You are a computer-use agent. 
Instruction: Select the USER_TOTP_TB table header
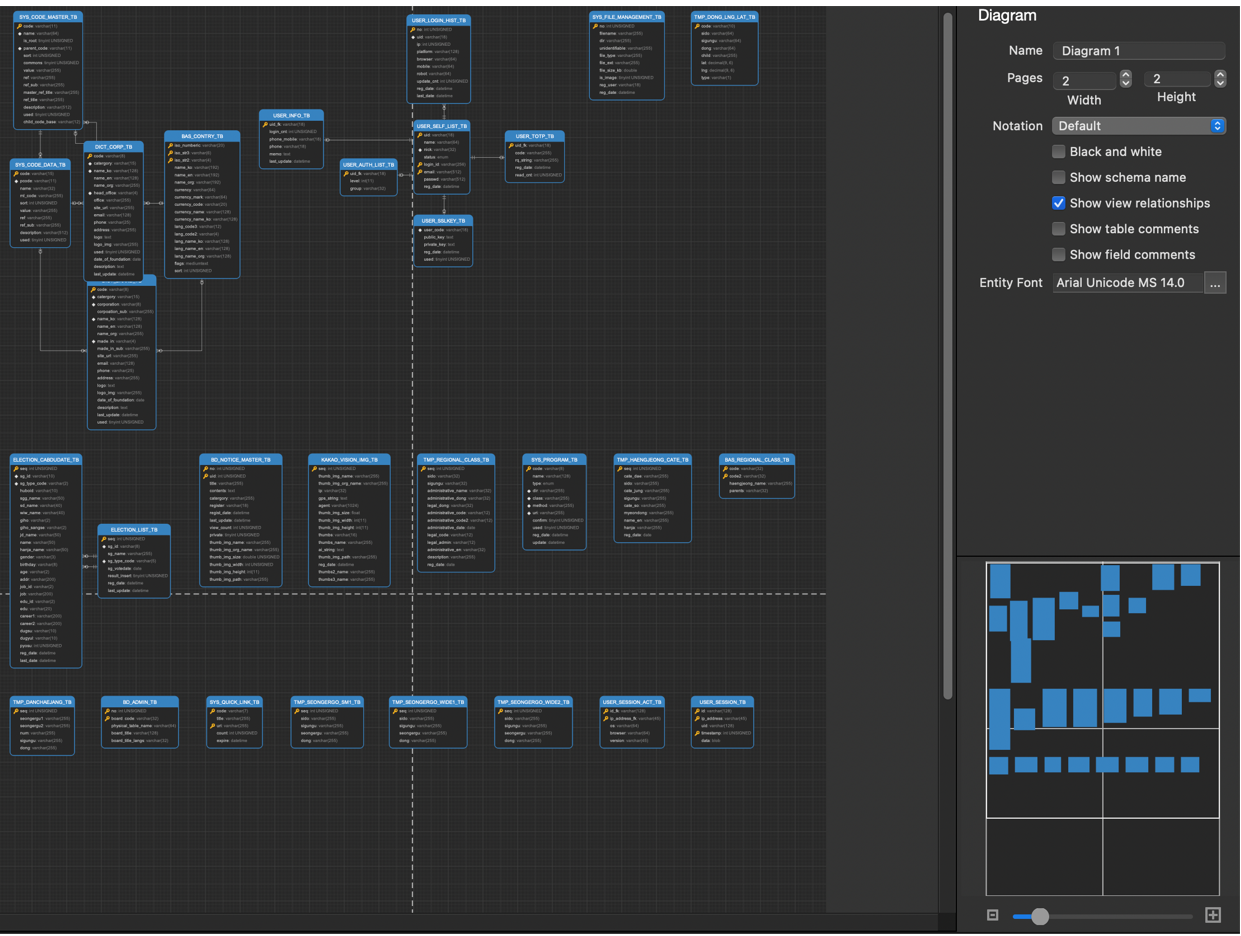pyautogui.click(x=535, y=136)
